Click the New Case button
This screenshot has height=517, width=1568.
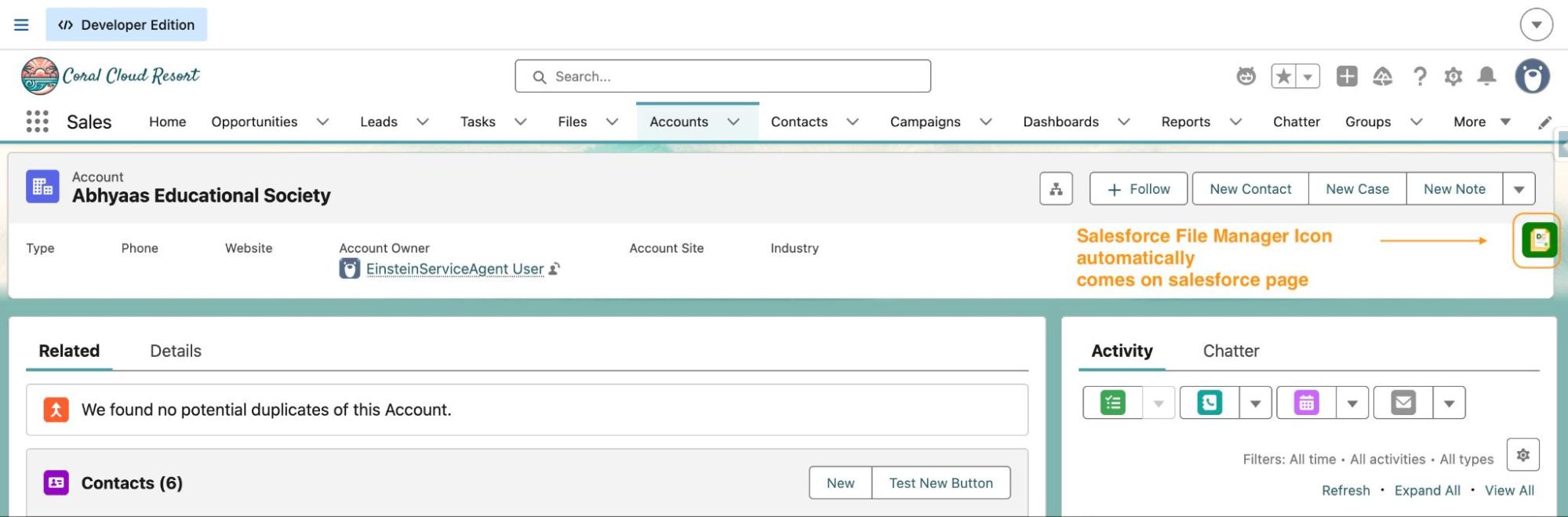[1357, 189]
